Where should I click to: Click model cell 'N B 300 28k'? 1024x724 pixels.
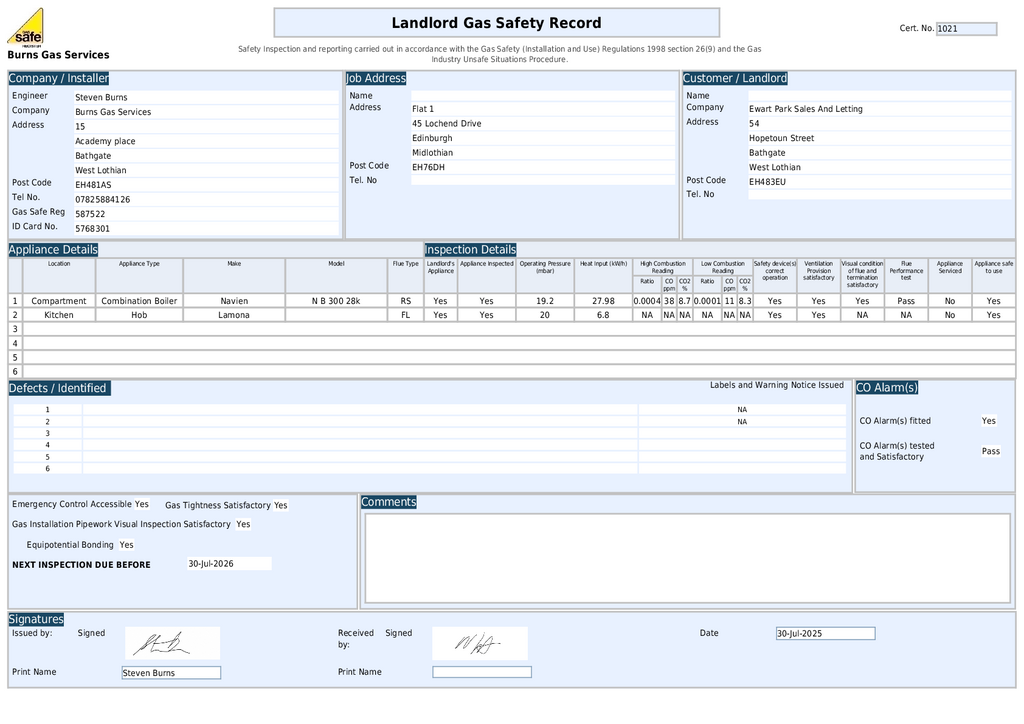point(336,301)
